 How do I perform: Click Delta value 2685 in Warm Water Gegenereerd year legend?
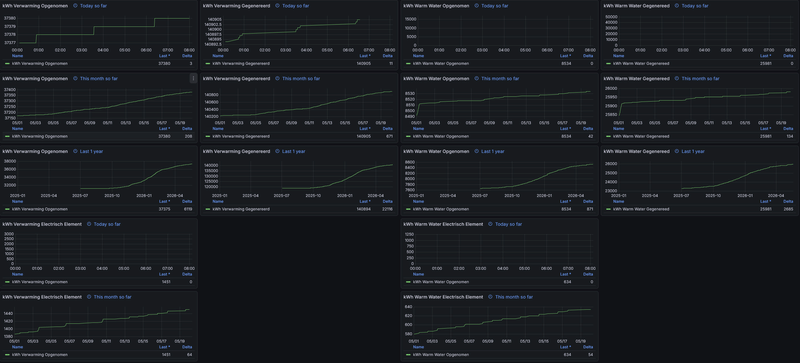tap(788, 209)
